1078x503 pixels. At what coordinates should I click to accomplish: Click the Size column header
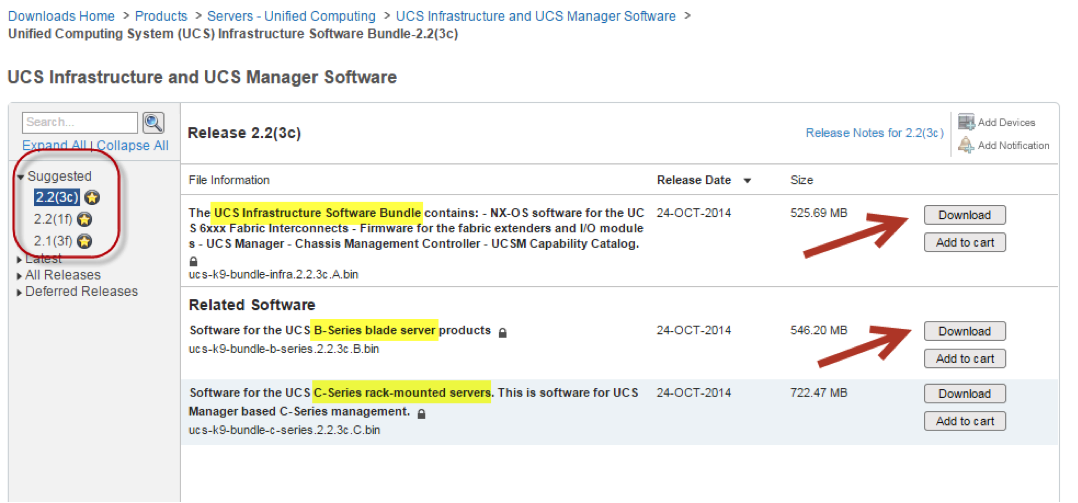click(x=802, y=180)
